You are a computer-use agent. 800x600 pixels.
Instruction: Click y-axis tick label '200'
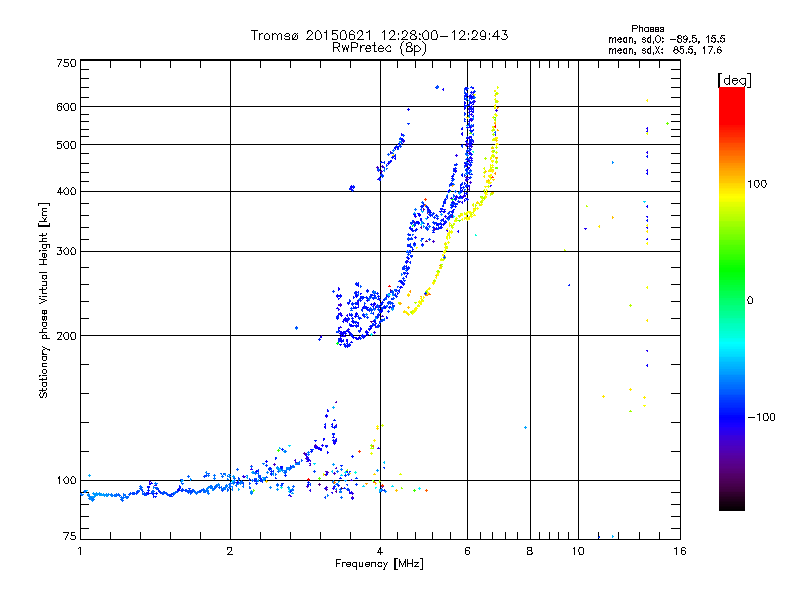(x=66, y=336)
